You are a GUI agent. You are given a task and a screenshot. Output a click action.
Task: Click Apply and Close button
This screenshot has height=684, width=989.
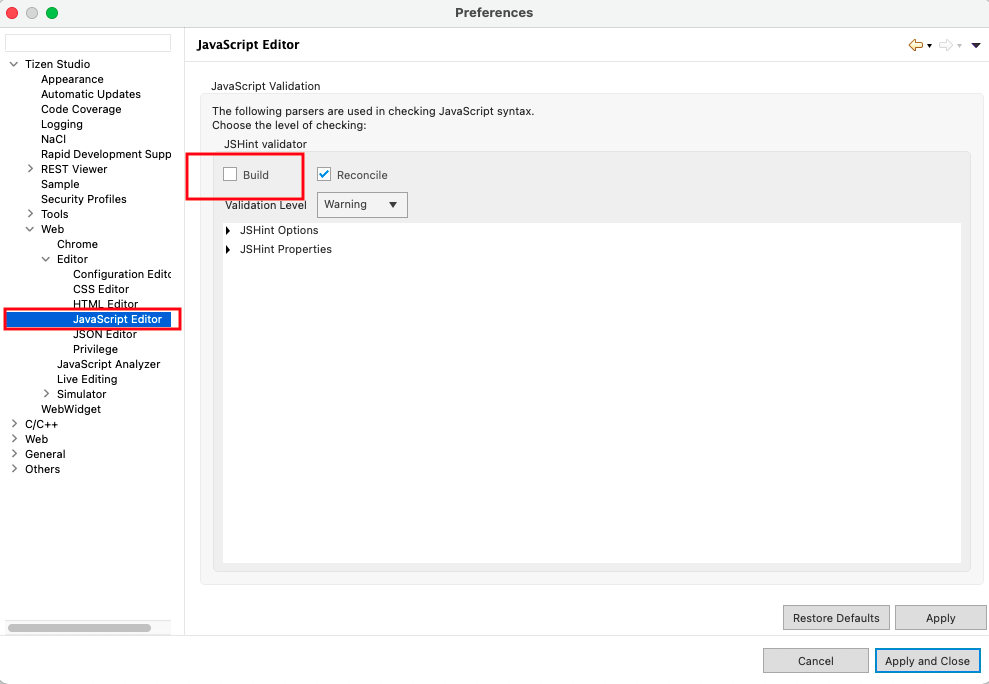[927, 661]
